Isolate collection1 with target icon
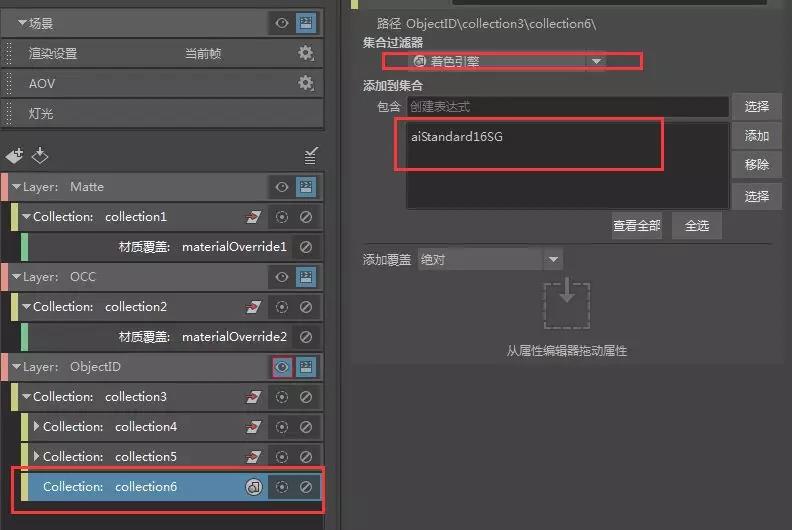792x530 pixels. click(x=282, y=217)
